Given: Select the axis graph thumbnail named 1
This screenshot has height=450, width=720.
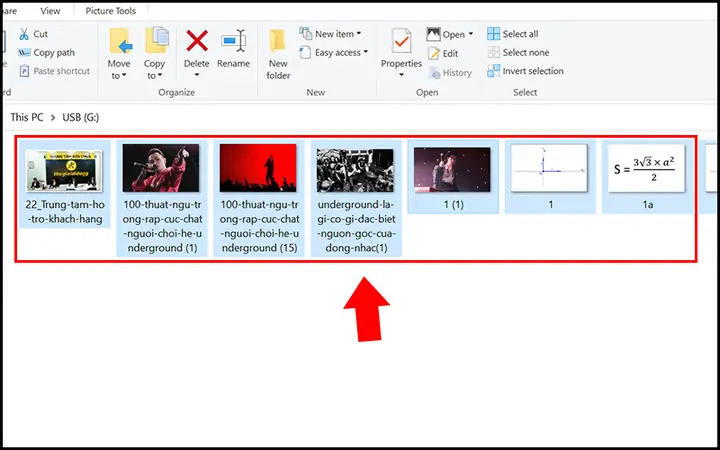Looking at the screenshot, I should tap(549, 168).
